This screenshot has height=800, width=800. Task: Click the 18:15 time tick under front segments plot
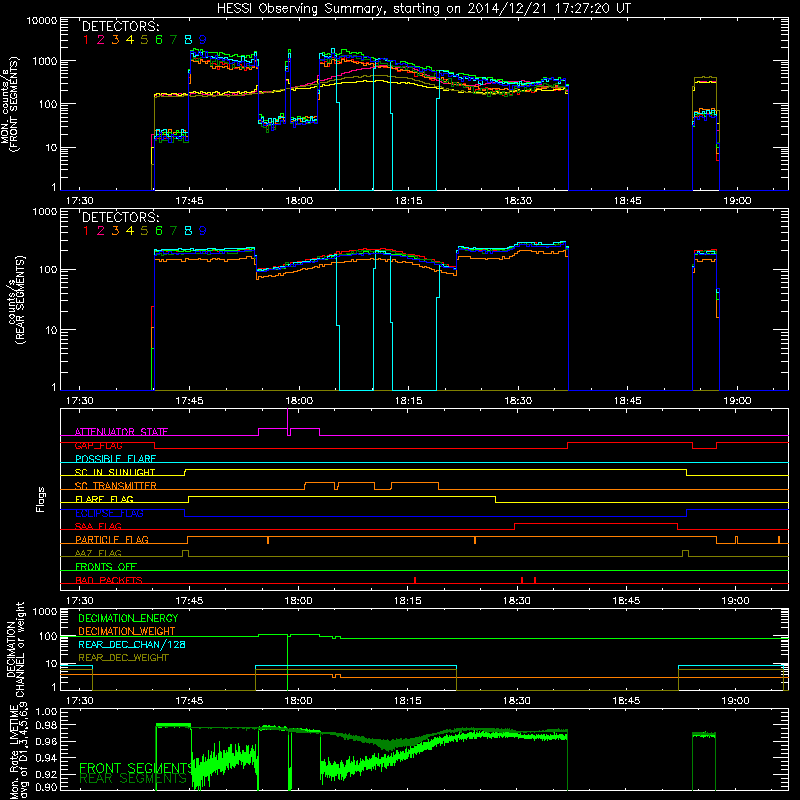click(408, 201)
